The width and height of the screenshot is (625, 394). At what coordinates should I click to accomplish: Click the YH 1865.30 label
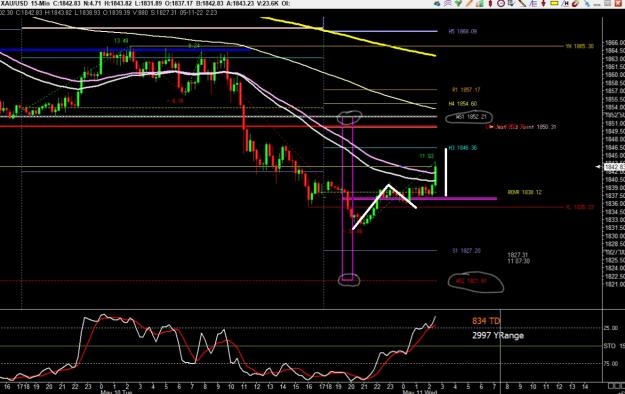(580, 46)
